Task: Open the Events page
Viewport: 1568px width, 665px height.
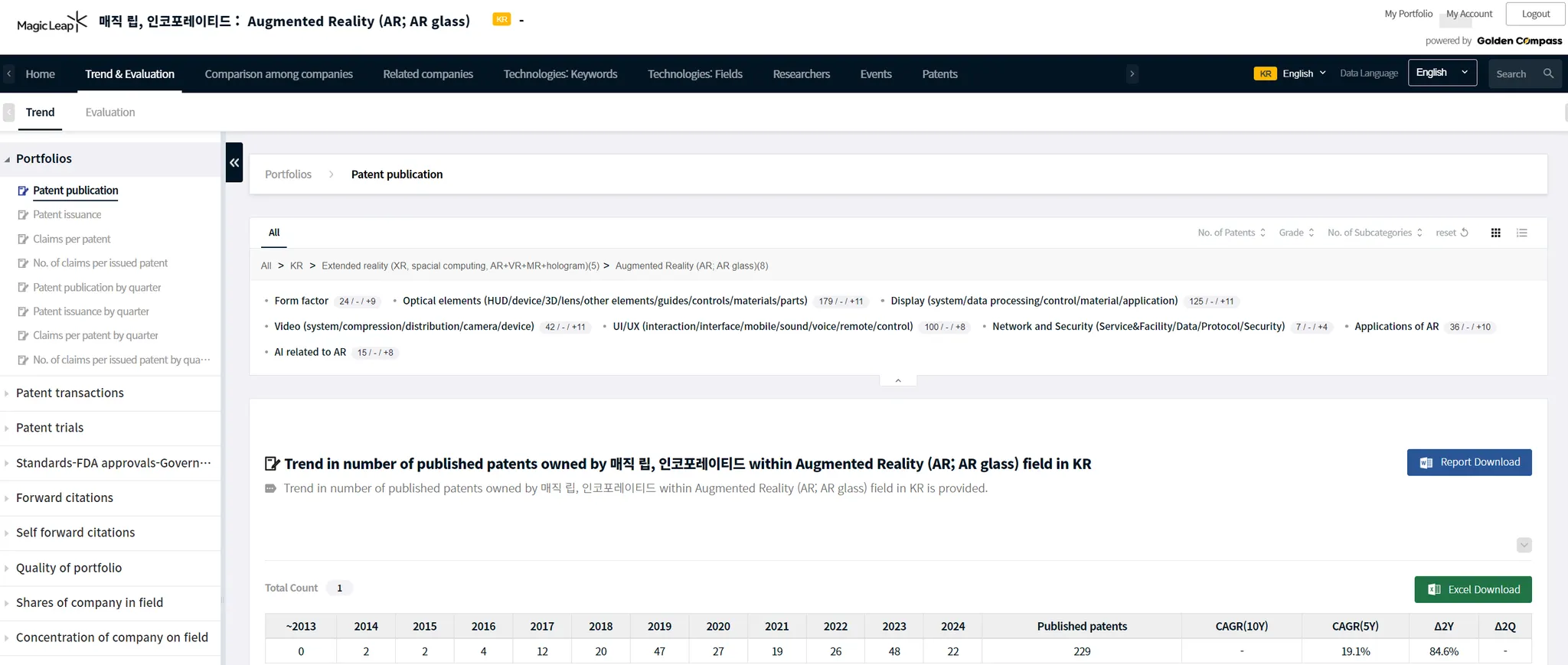Action: 876,74
